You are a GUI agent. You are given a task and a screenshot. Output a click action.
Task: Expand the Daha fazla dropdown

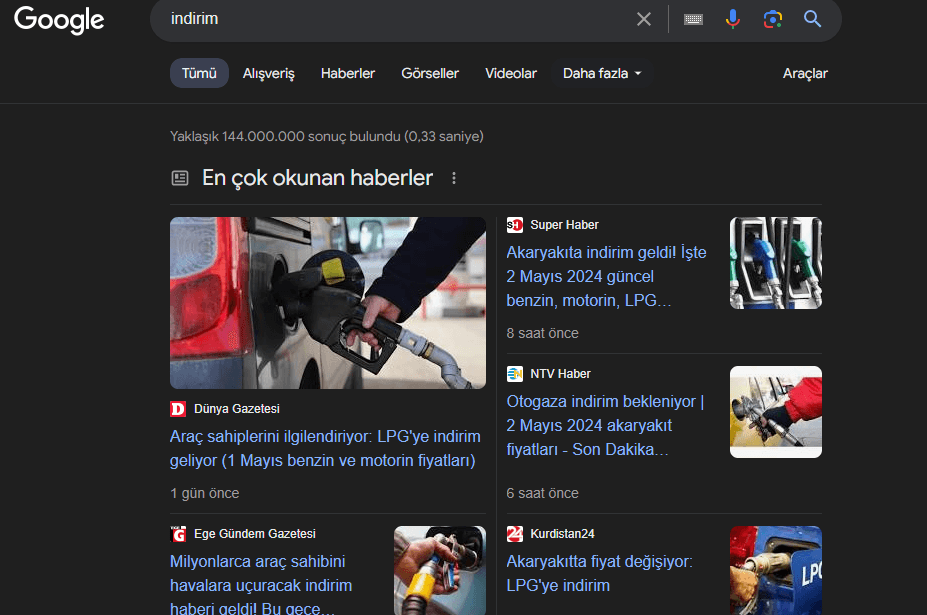(602, 73)
